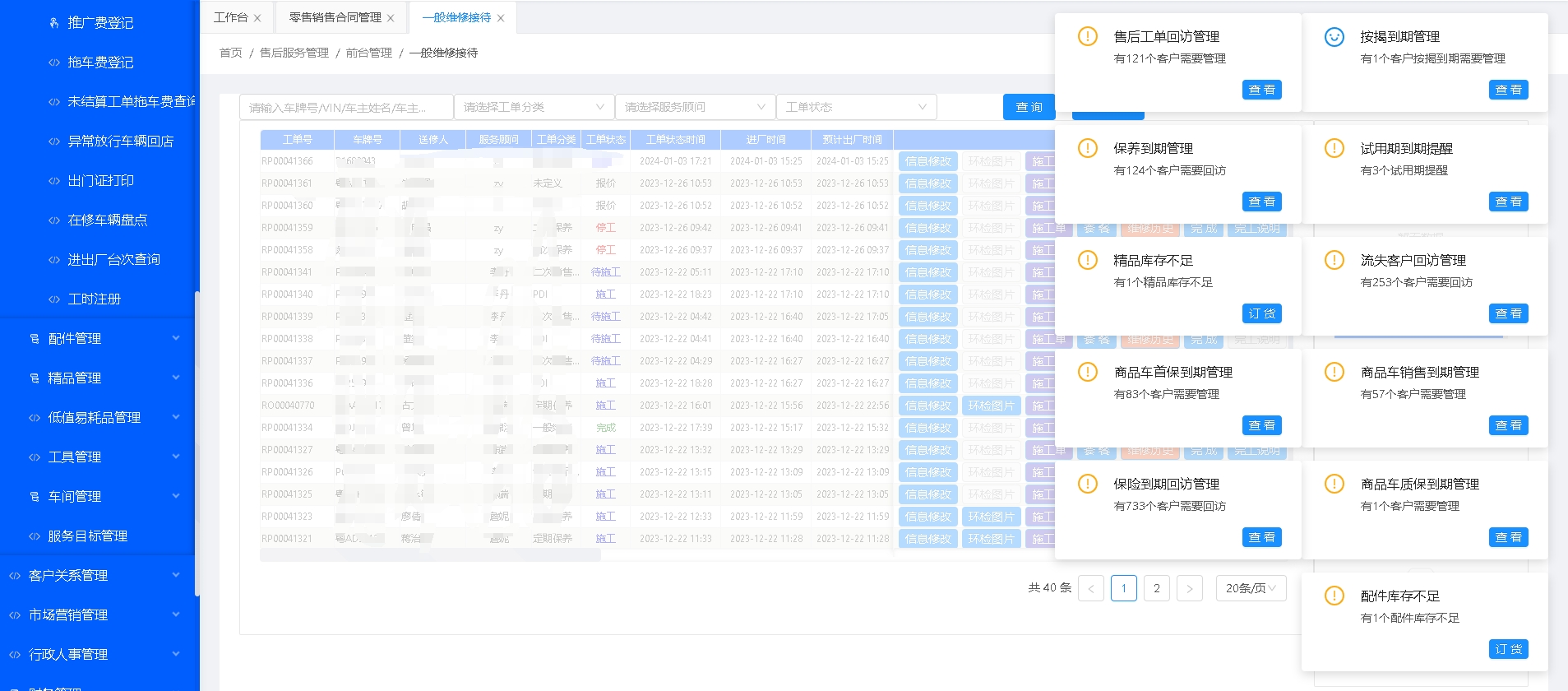Click the 查询 search button
The height and width of the screenshot is (691, 1568).
[x=1029, y=107]
